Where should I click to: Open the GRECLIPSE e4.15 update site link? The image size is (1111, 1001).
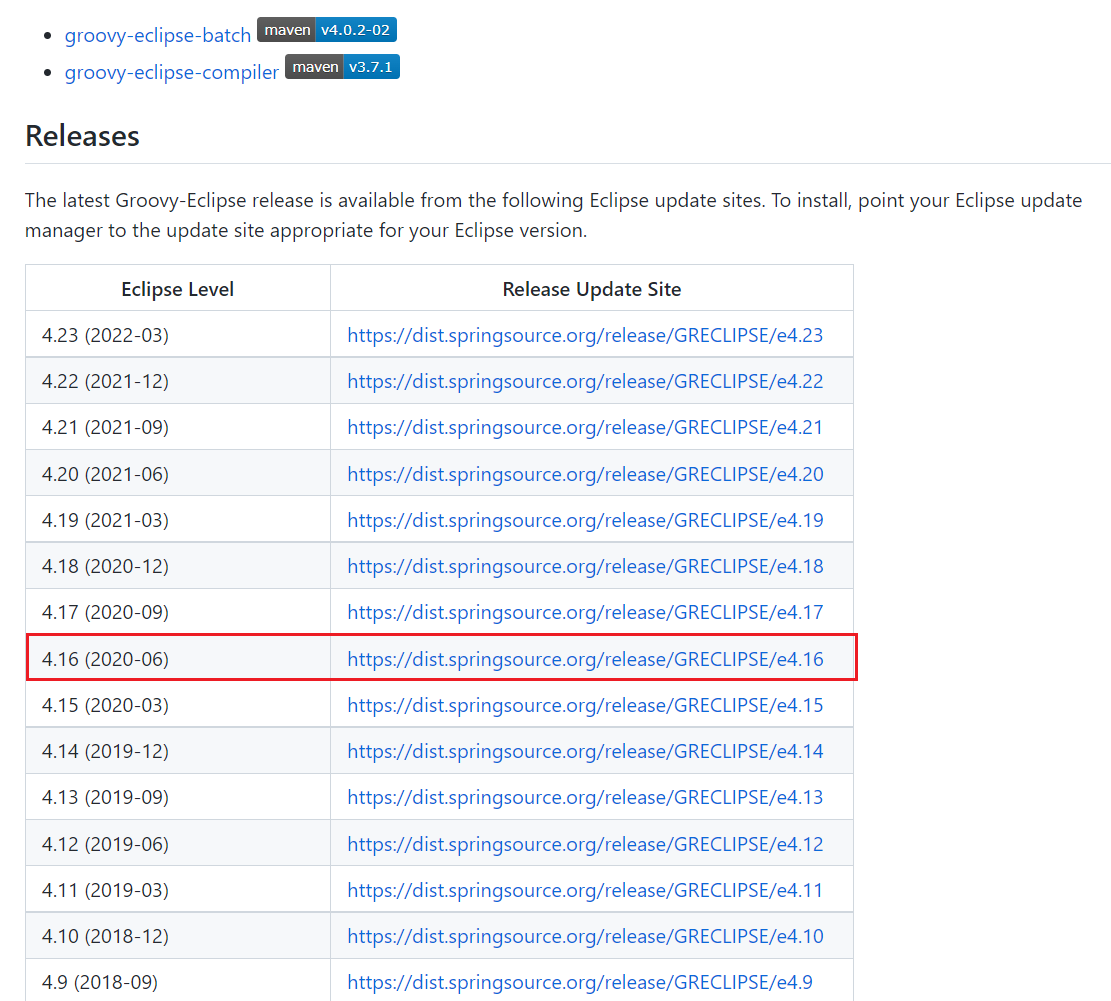click(x=585, y=705)
